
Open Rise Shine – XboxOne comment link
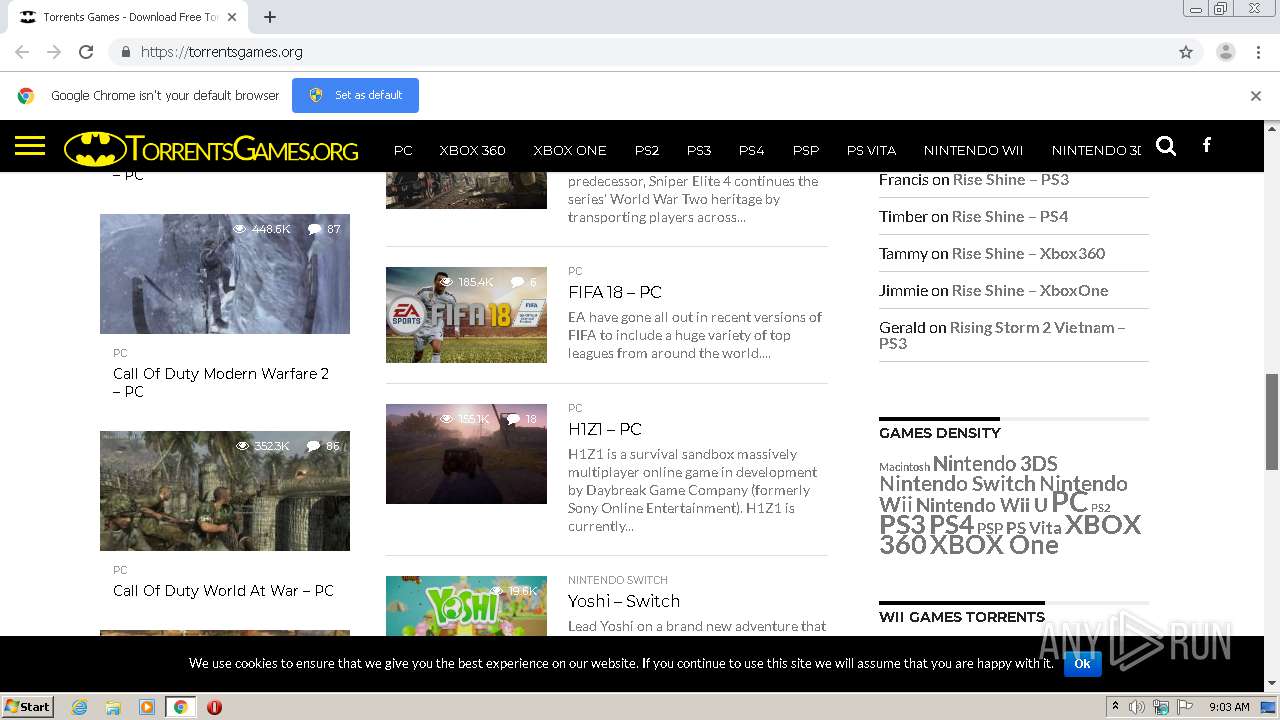coord(1030,291)
